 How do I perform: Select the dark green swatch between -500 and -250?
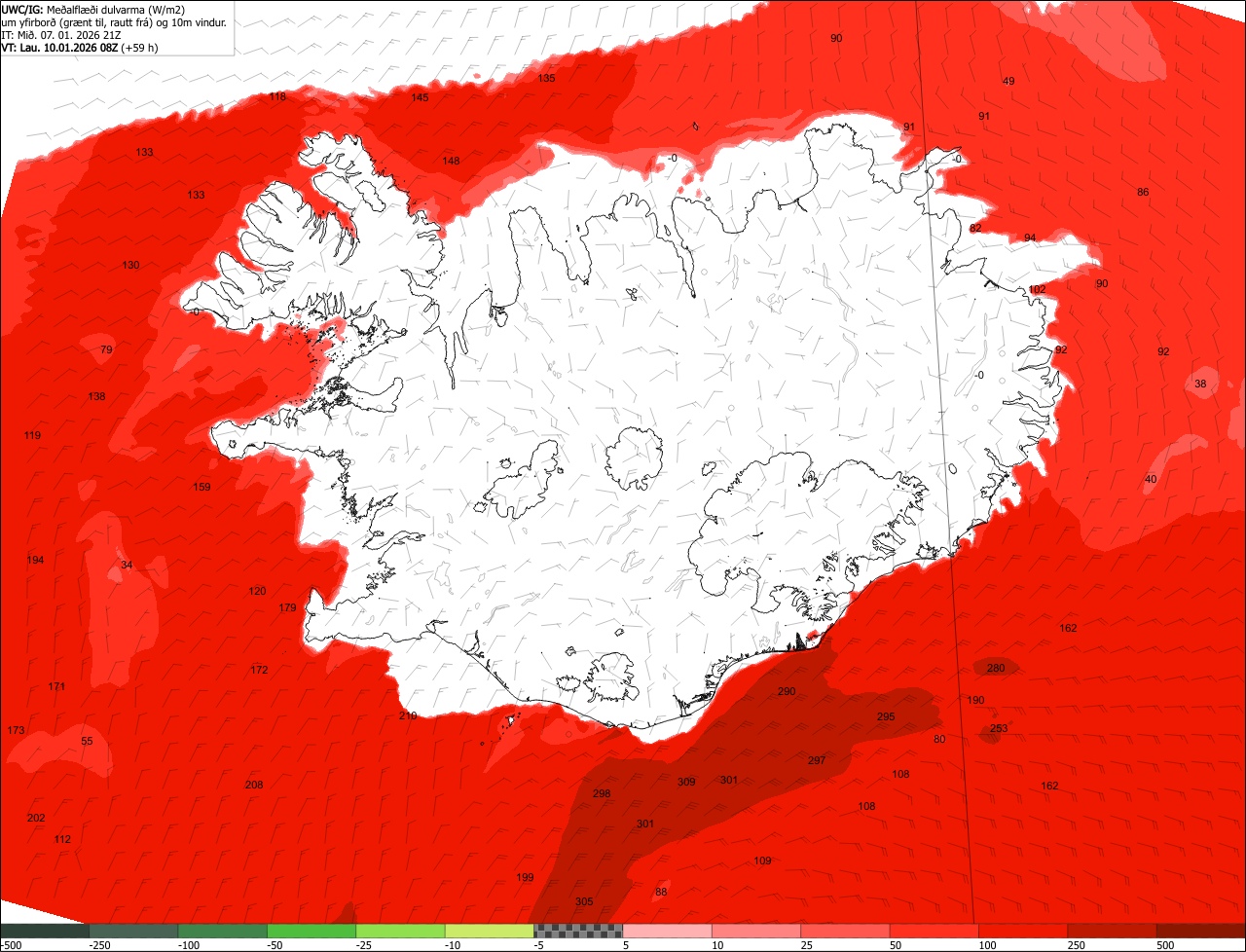click(x=45, y=931)
